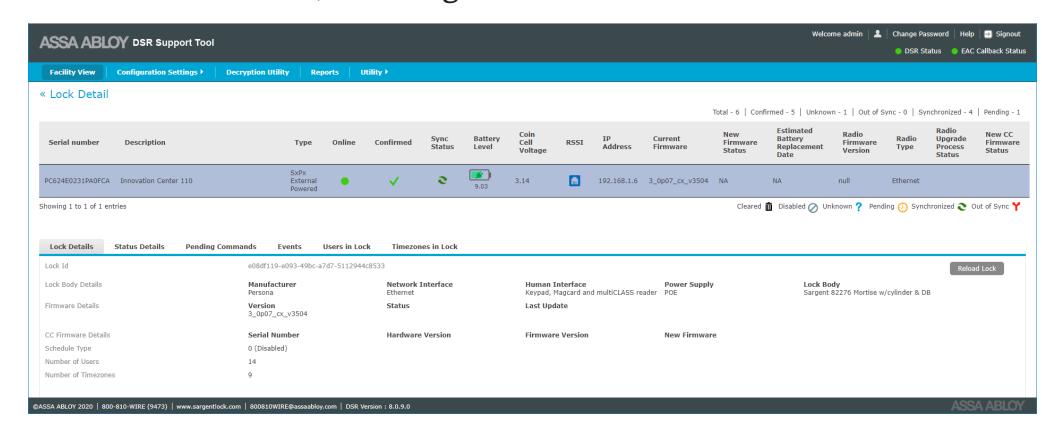1042x427 pixels.
Task: Click the green Confirmed checkmark in row
Action: (393, 181)
